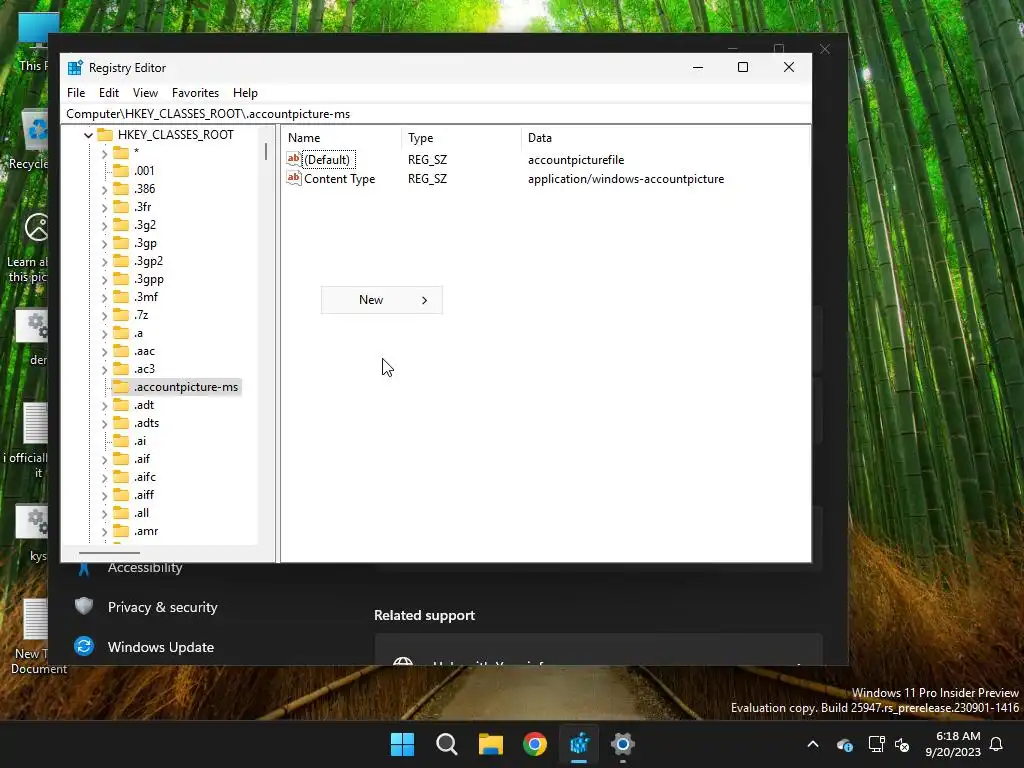Screen dimensions: 1024x768
Task: Collapse the HKEY_CLASSES_ROOT tree node
Action: tap(88, 135)
